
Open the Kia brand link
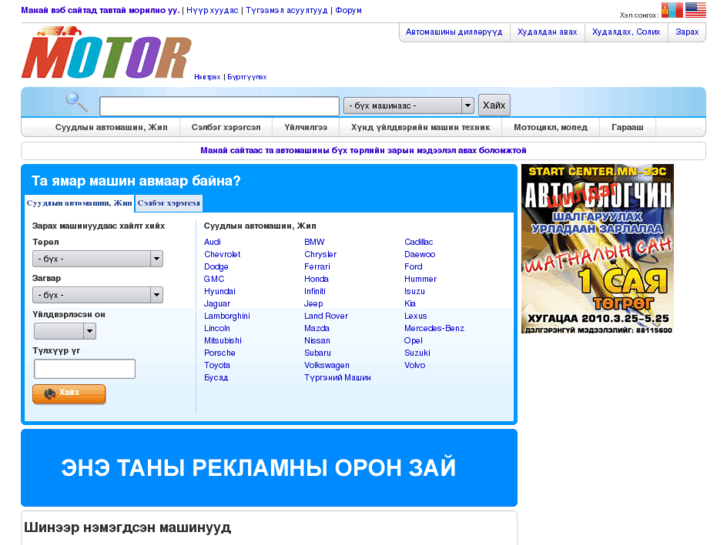(x=410, y=304)
